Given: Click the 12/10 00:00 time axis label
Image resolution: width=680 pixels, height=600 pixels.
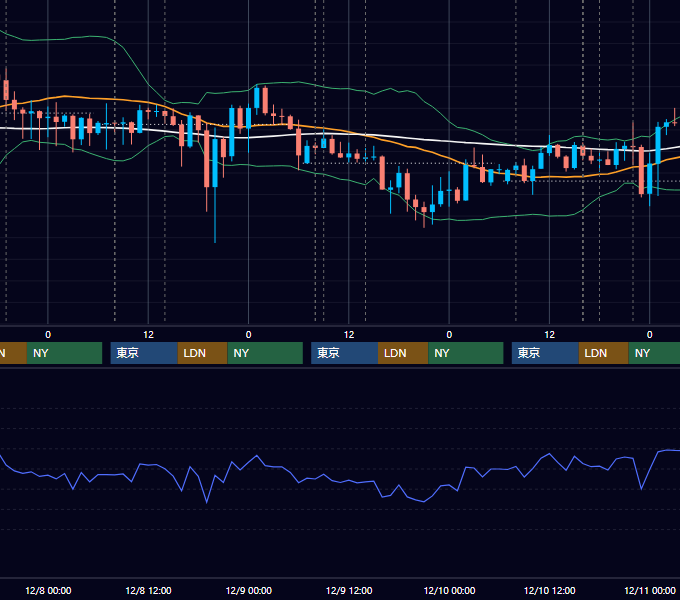Looking at the screenshot, I should (x=449, y=590).
